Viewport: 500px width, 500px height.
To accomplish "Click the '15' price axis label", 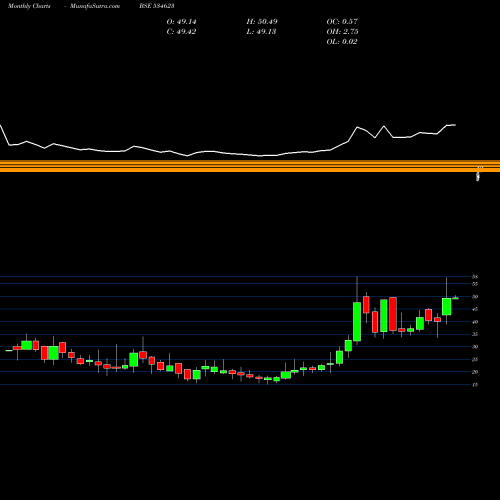I will tap(475, 385).
